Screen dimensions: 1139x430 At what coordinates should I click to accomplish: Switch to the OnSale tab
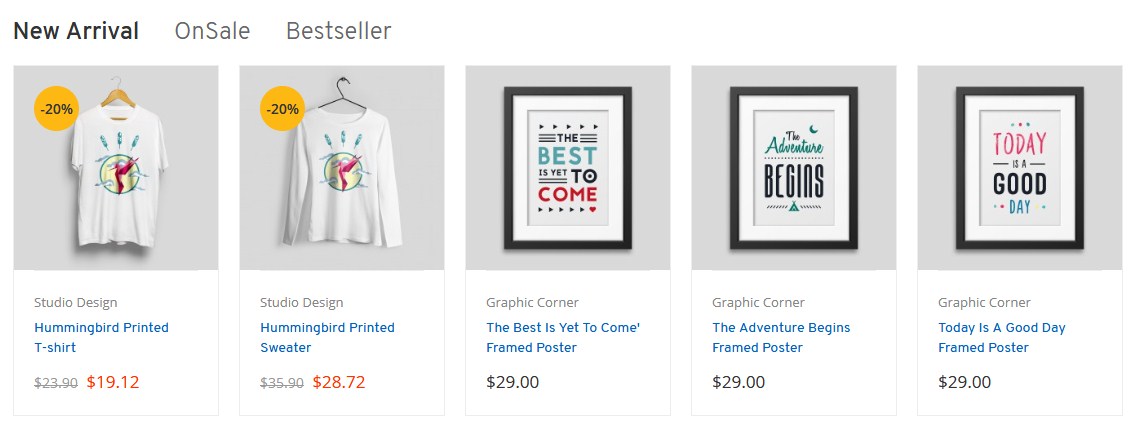coord(212,31)
